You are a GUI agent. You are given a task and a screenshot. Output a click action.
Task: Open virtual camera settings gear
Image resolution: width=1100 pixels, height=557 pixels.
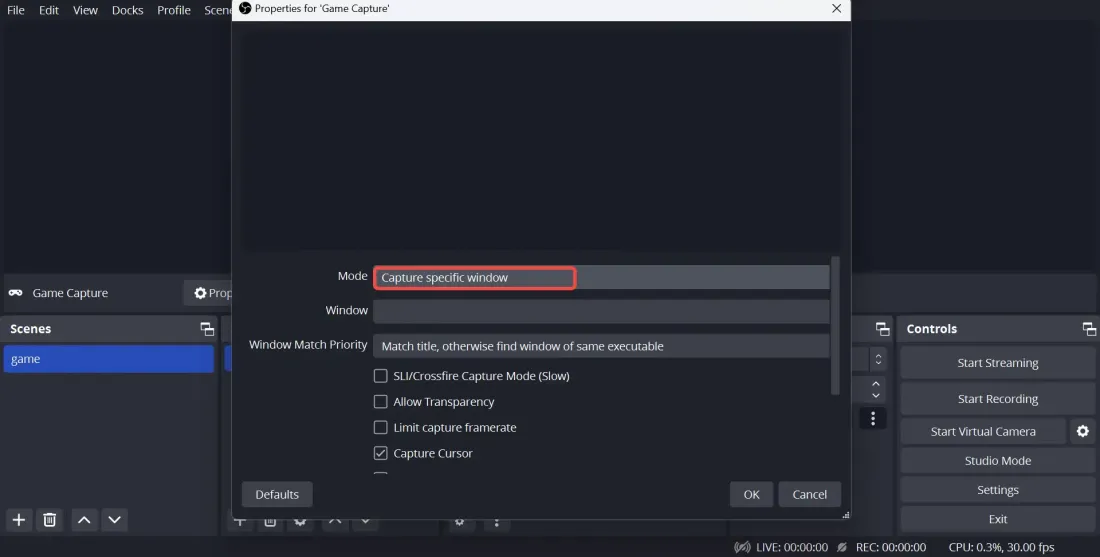tap(1082, 431)
